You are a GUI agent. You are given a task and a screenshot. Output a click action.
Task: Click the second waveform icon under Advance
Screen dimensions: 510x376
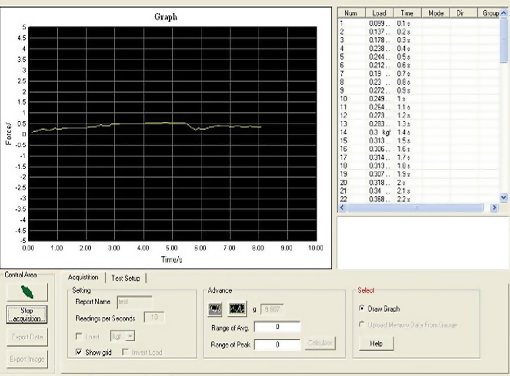[237, 309]
